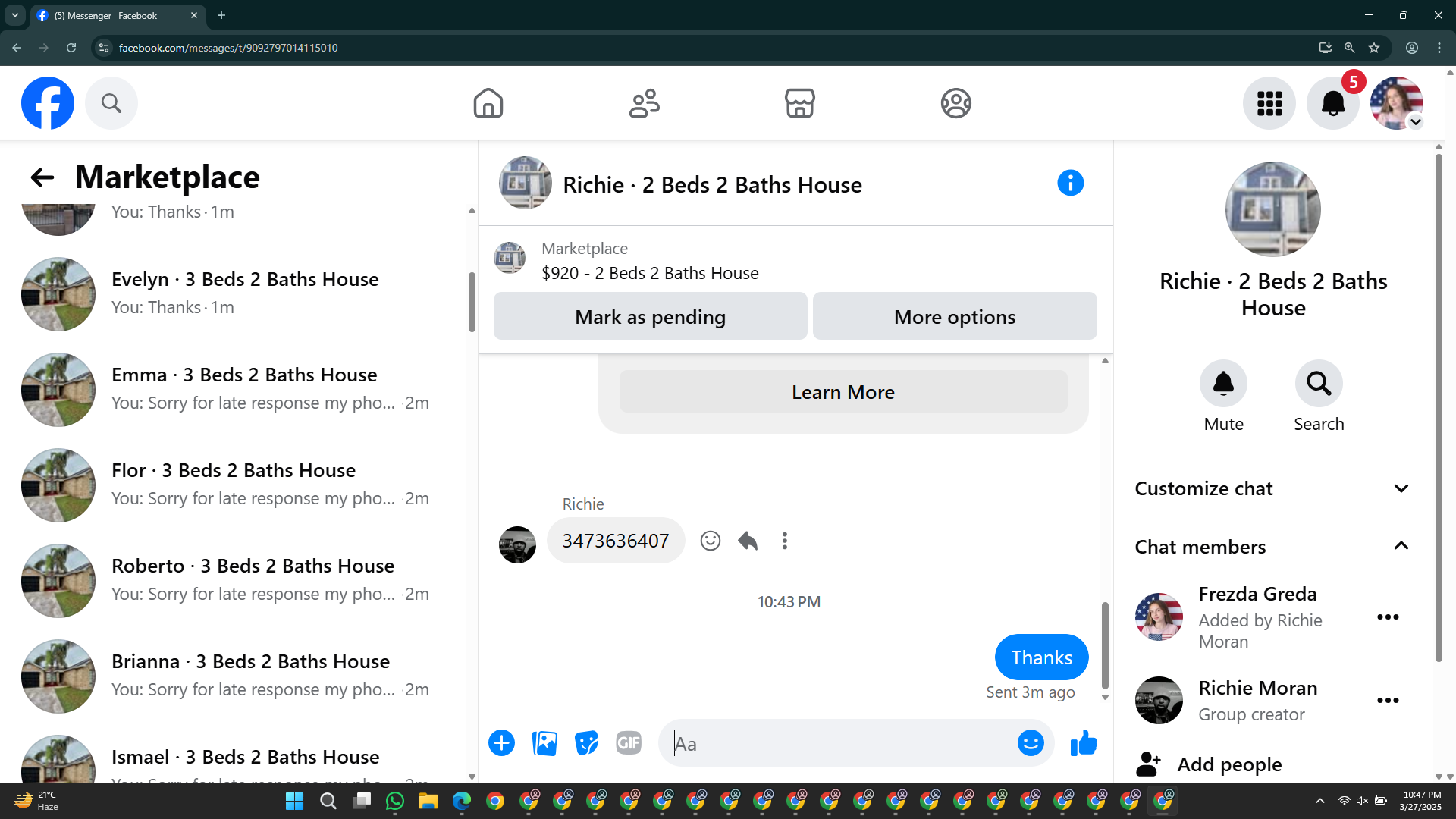Viewport: 1456px width, 819px height.
Task: Click the conversation list scrollbar thumb
Action: coord(472,302)
